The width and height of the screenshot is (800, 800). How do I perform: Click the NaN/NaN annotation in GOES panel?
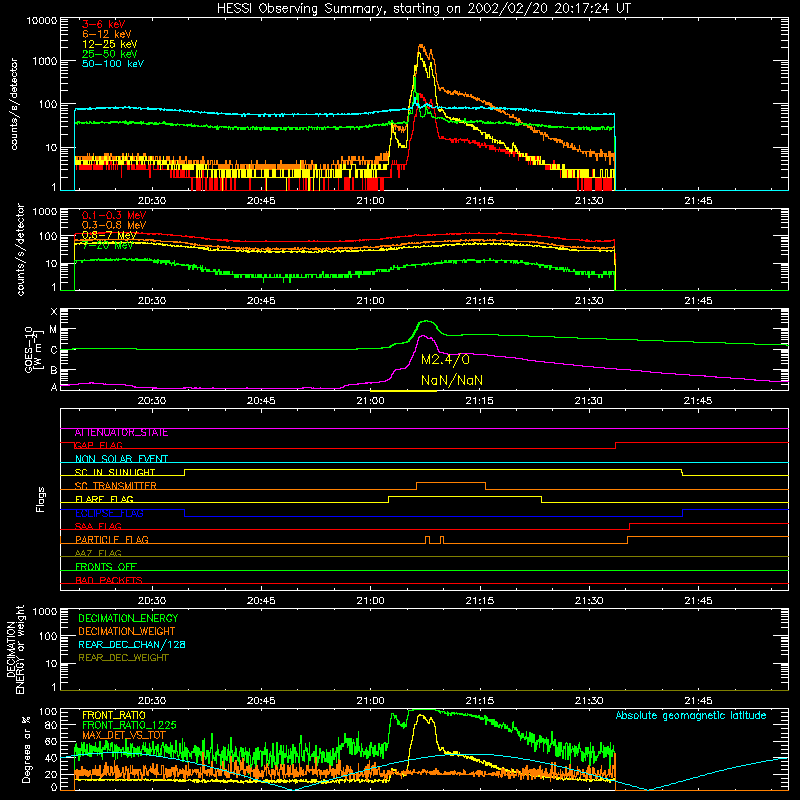(452, 380)
